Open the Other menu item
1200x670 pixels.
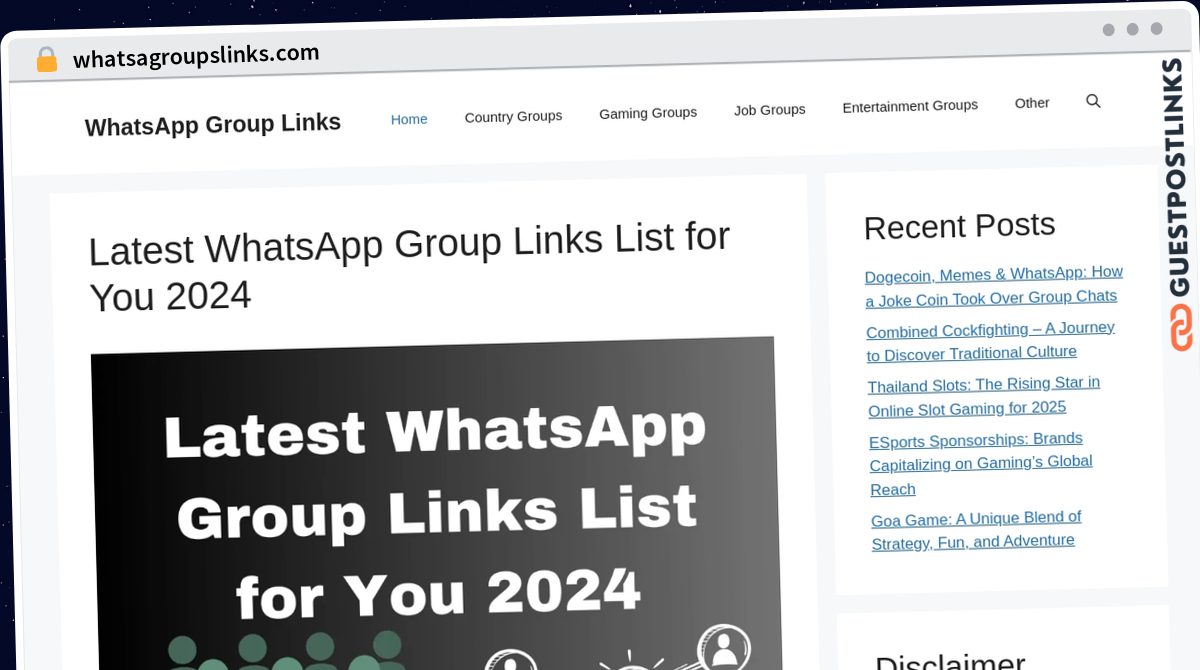pos(1032,103)
